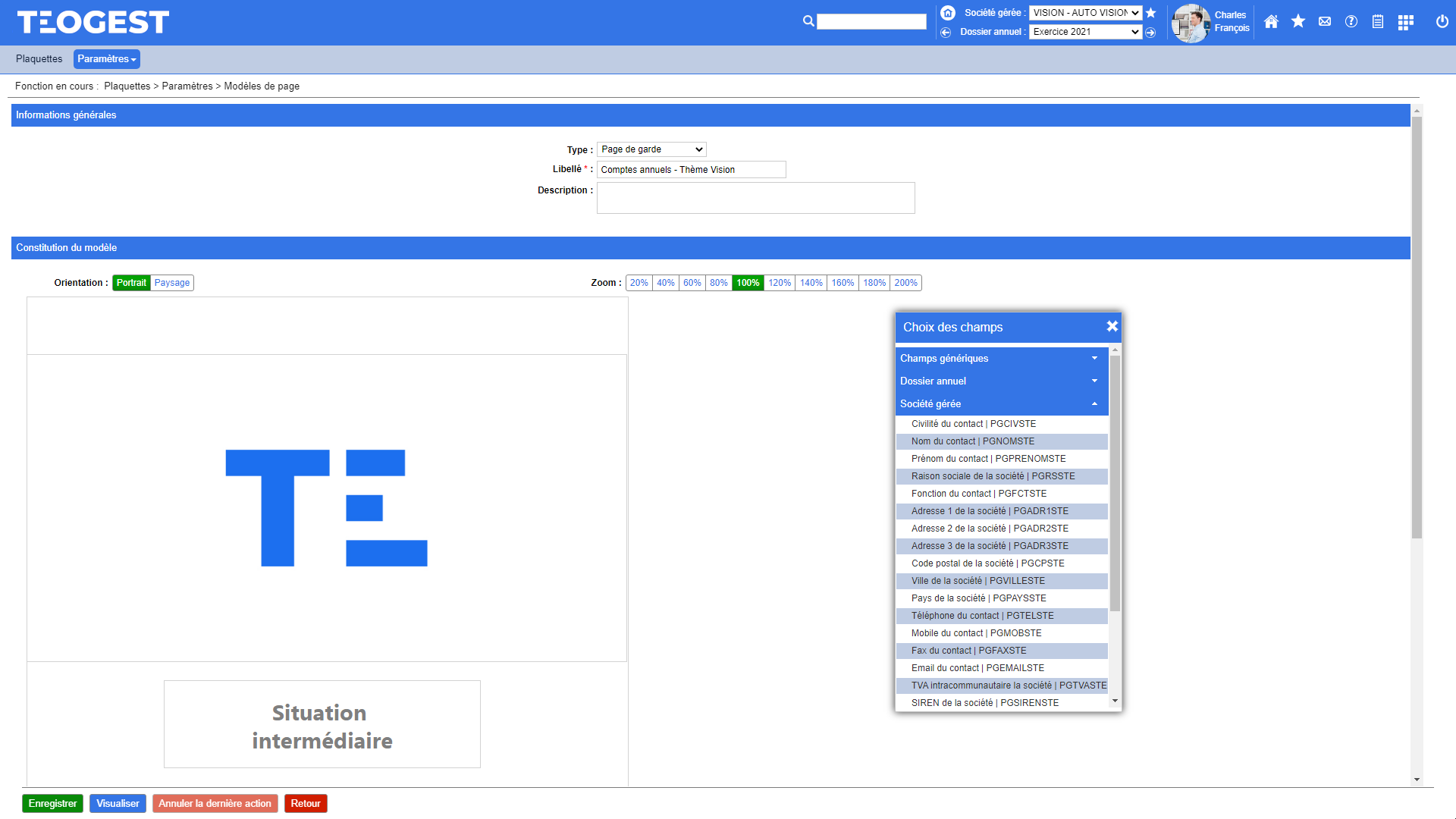Click the Enregistrer button
Screen dimensions: 1456x819
pyautogui.click(x=52, y=804)
